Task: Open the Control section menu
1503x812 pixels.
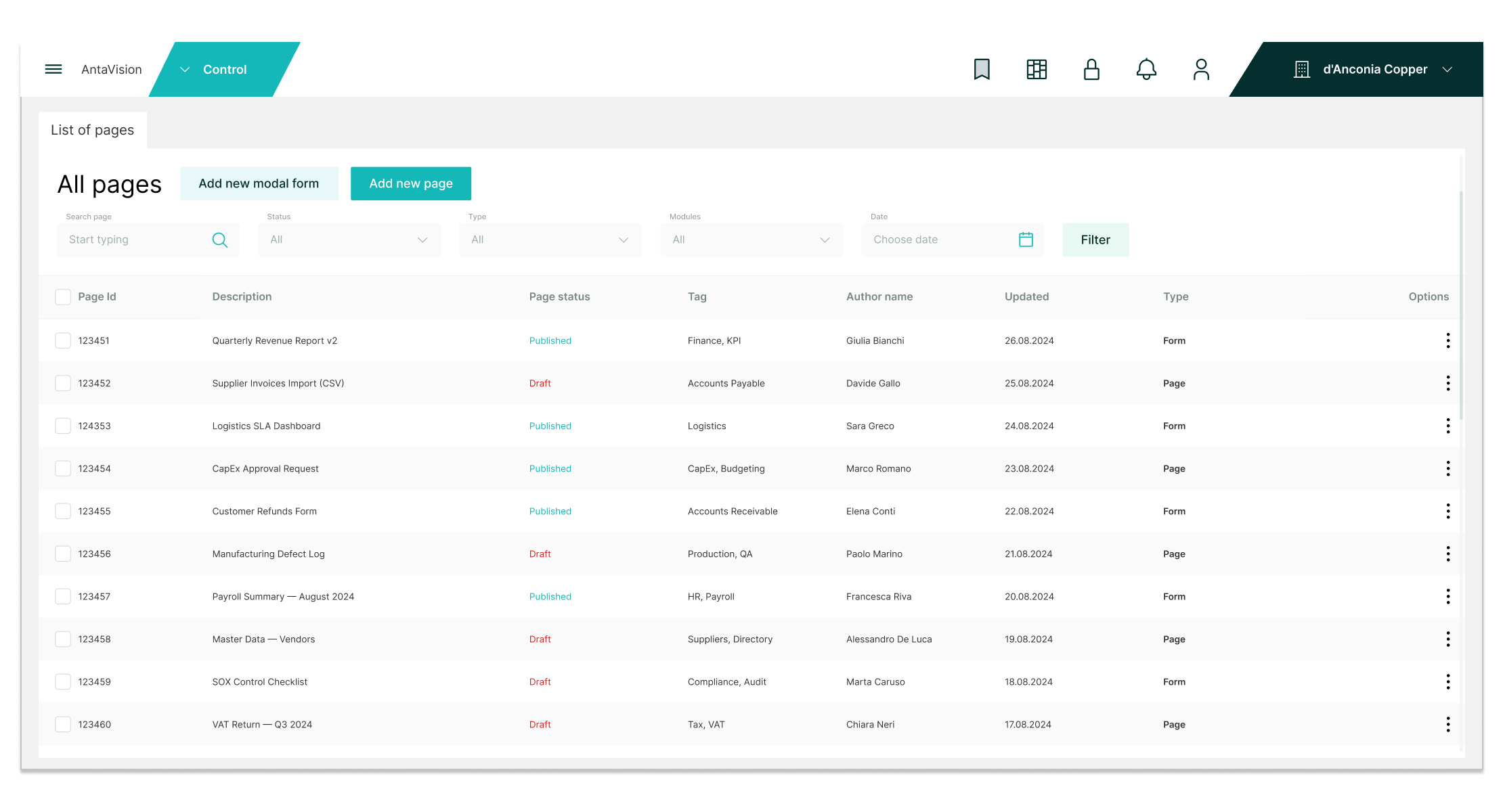Action: pyautogui.click(x=225, y=69)
